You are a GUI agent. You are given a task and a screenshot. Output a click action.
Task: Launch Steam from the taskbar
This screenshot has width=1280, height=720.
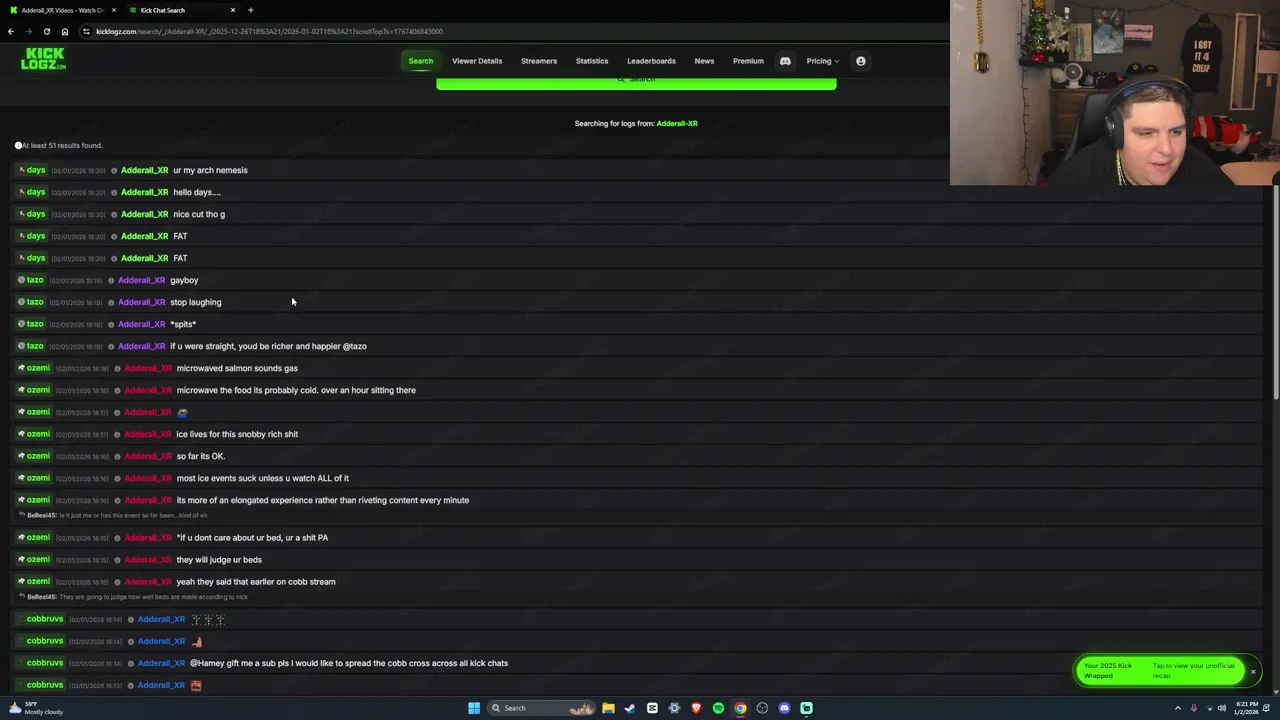[x=630, y=708]
